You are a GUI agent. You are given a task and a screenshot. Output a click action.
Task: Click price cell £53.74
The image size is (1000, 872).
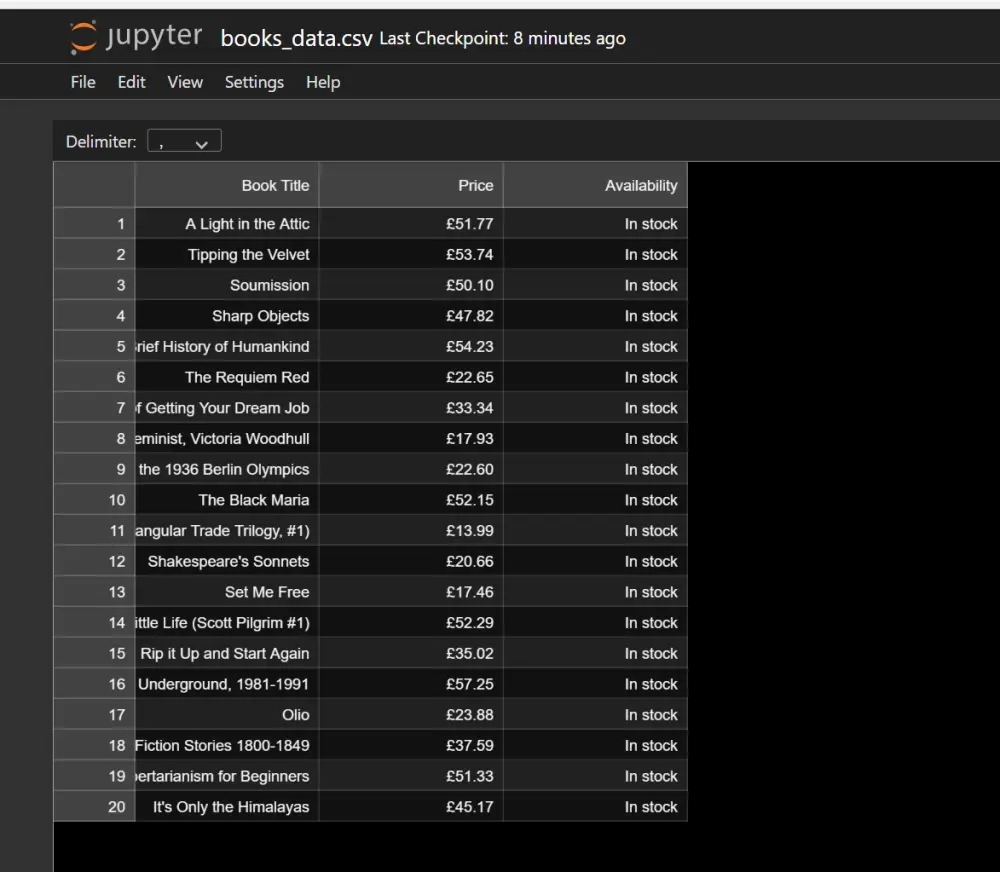pyautogui.click(x=411, y=255)
